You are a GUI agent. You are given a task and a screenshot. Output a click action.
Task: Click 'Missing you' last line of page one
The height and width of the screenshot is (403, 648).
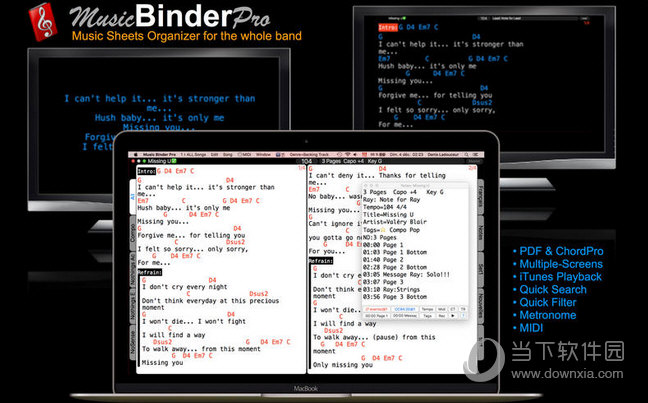pyautogui.click(x=162, y=362)
